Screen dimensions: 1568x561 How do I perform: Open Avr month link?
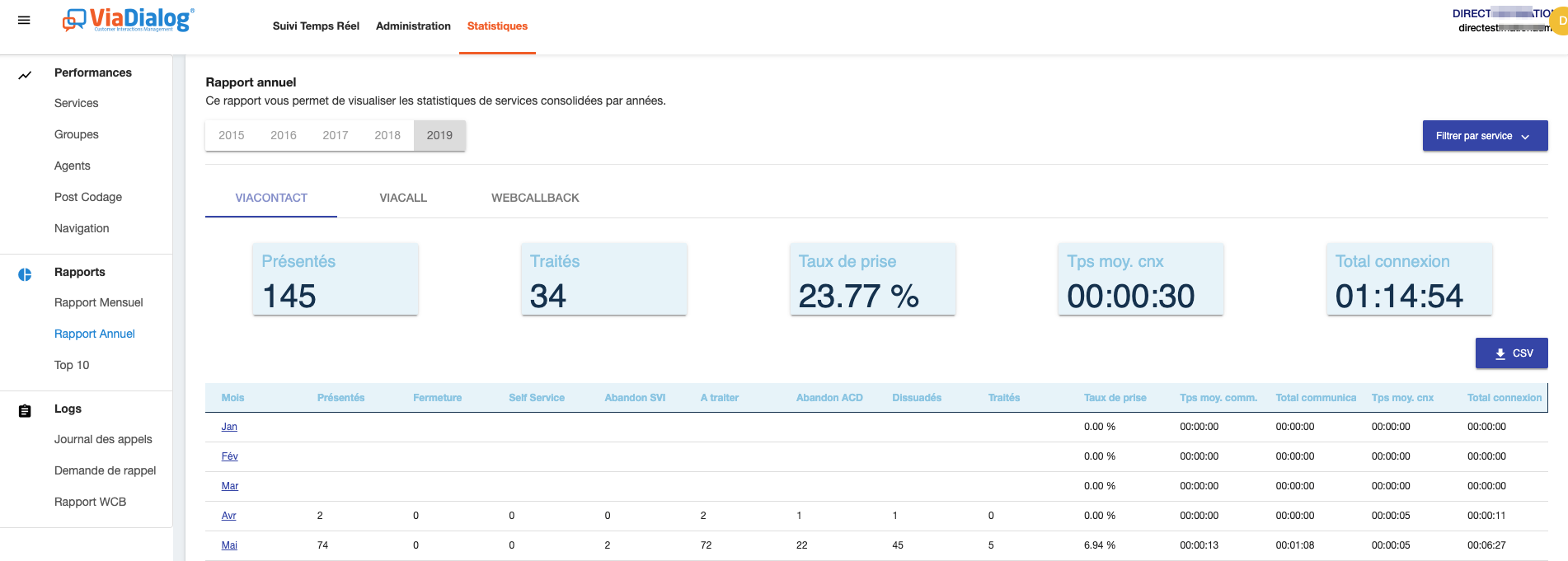tap(228, 516)
